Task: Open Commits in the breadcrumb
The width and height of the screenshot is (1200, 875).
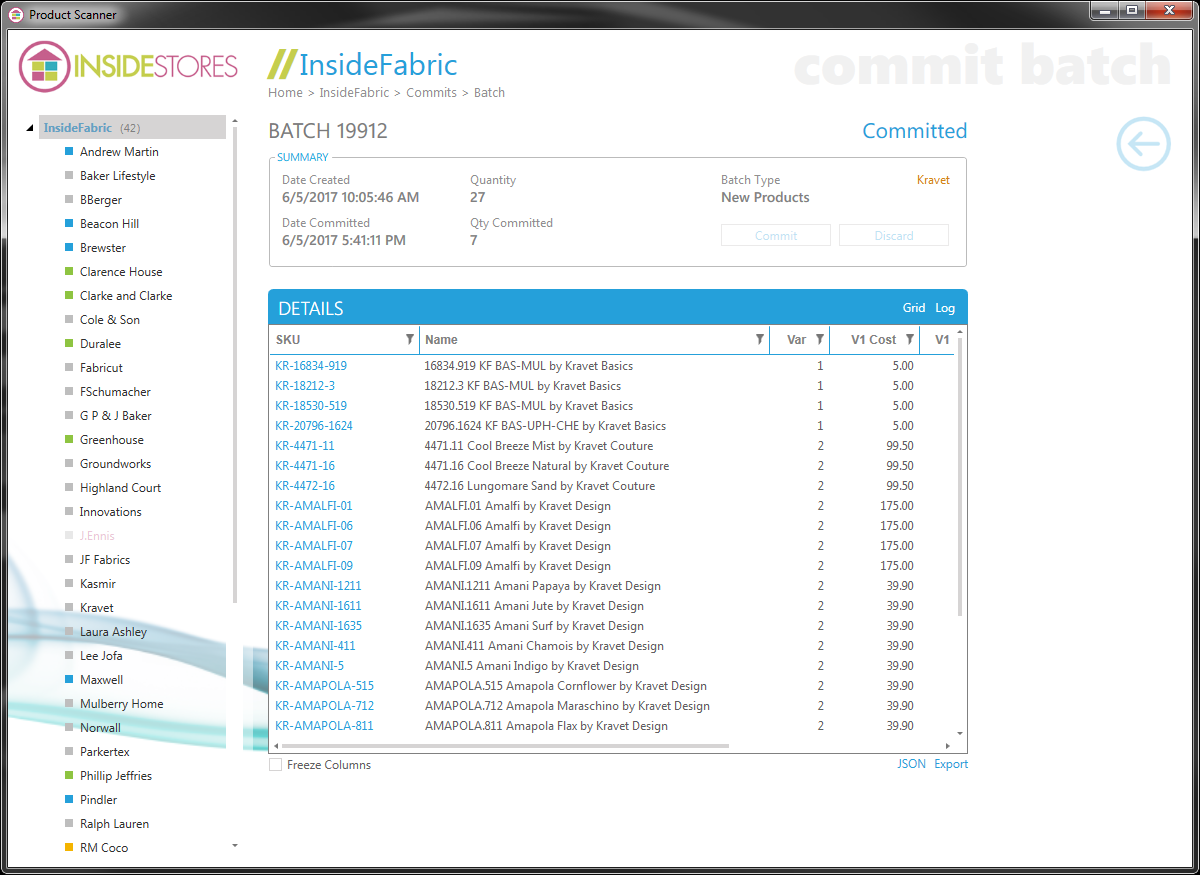Action: 431,93
